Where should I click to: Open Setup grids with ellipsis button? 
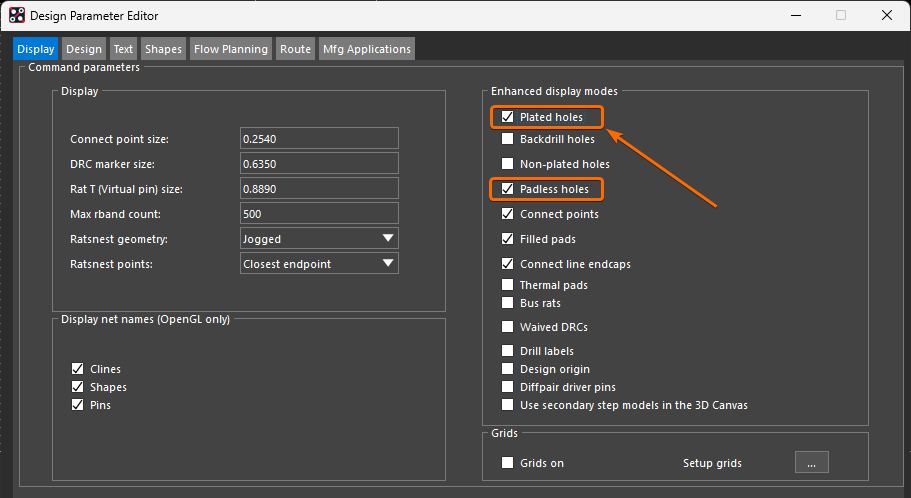[x=811, y=463]
